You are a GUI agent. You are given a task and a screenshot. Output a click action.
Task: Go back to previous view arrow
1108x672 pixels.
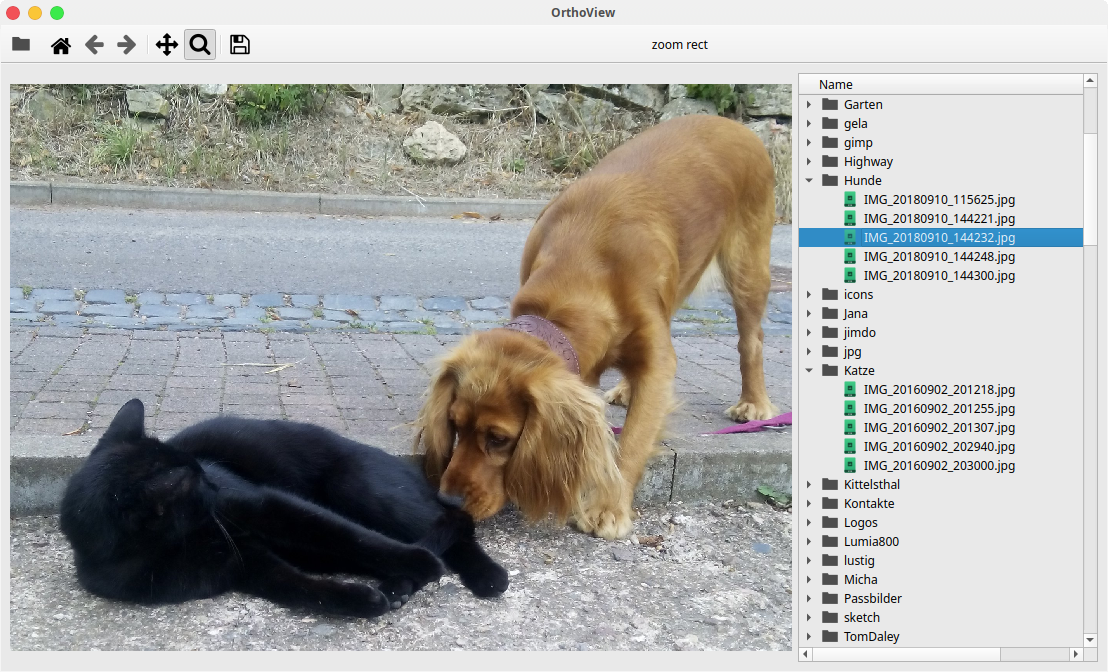pyautogui.click(x=94, y=45)
